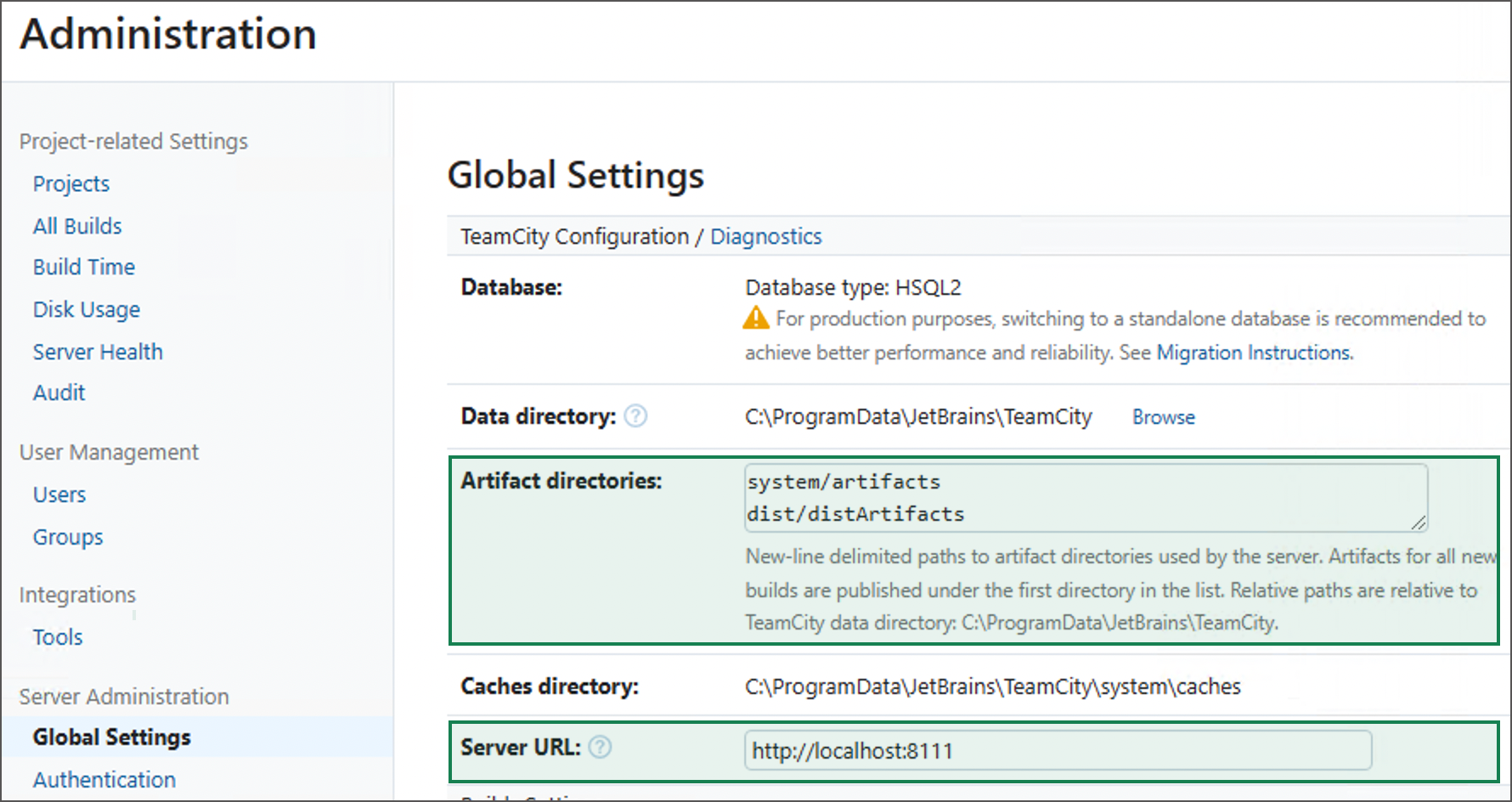Screen dimensions: 1512x802
Task: Go to the Projects page
Action: (x=71, y=183)
